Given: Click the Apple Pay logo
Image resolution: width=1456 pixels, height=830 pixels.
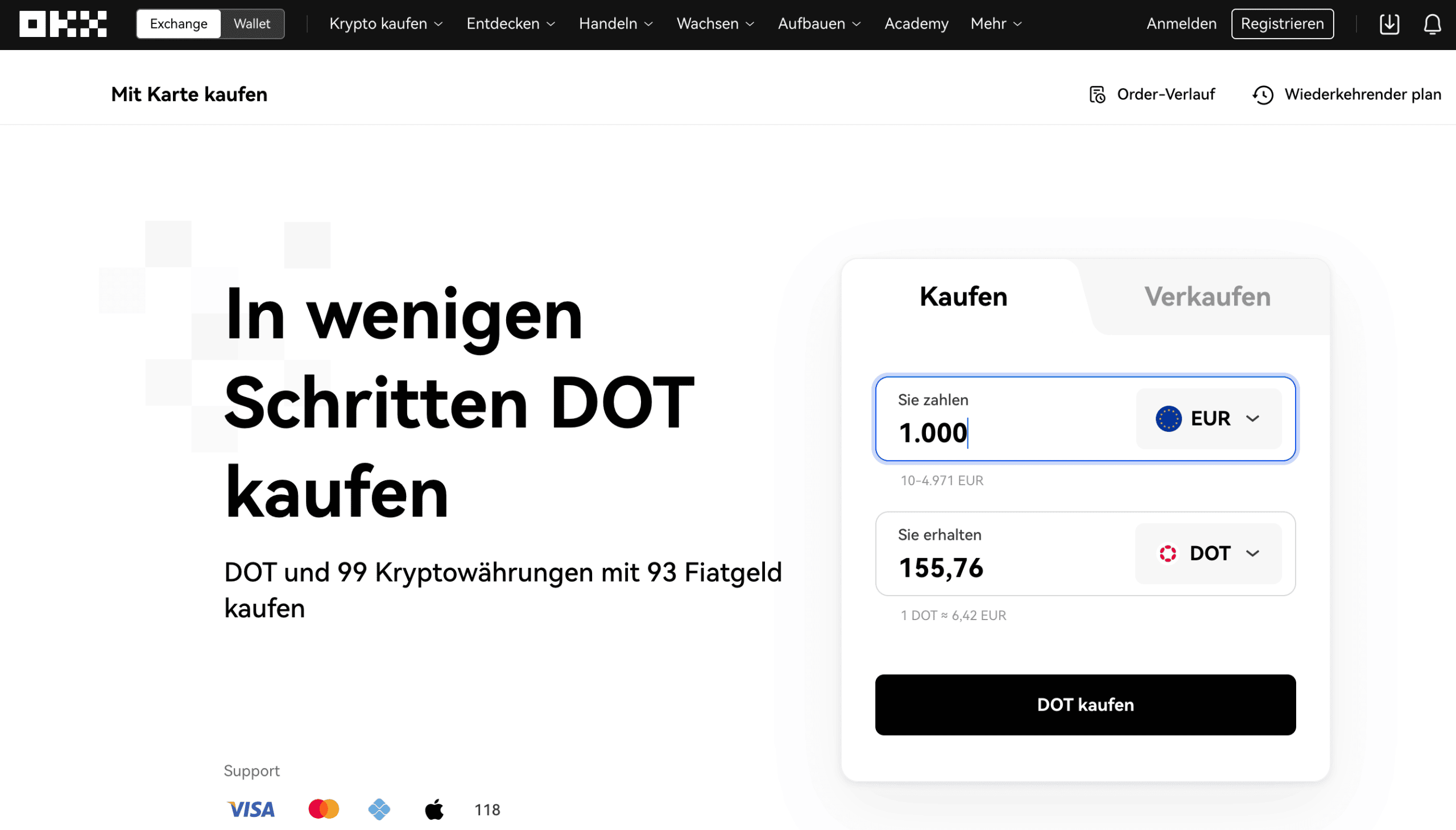Looking at the screenshot, I should pos(434,810).
